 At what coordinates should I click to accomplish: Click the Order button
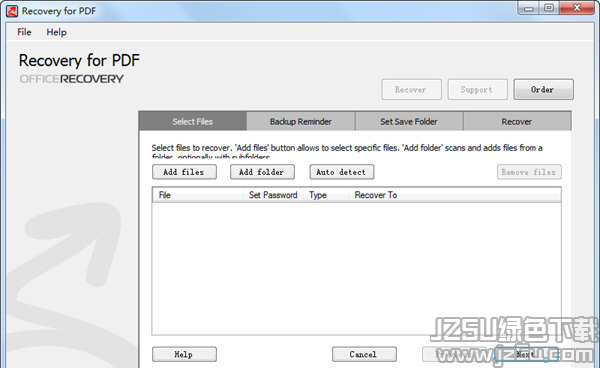click(543, 90)
